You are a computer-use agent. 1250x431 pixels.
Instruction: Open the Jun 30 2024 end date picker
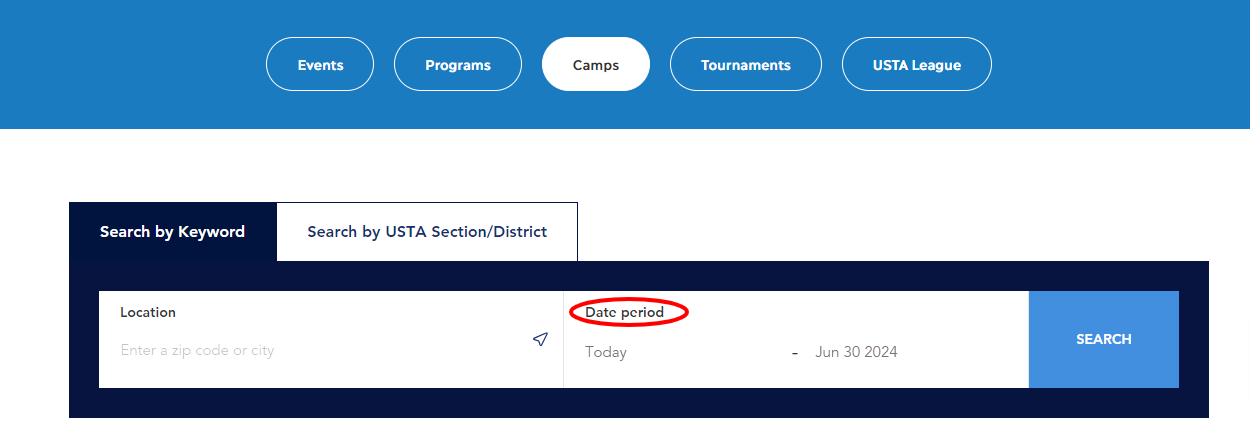[x=856, y=352]
